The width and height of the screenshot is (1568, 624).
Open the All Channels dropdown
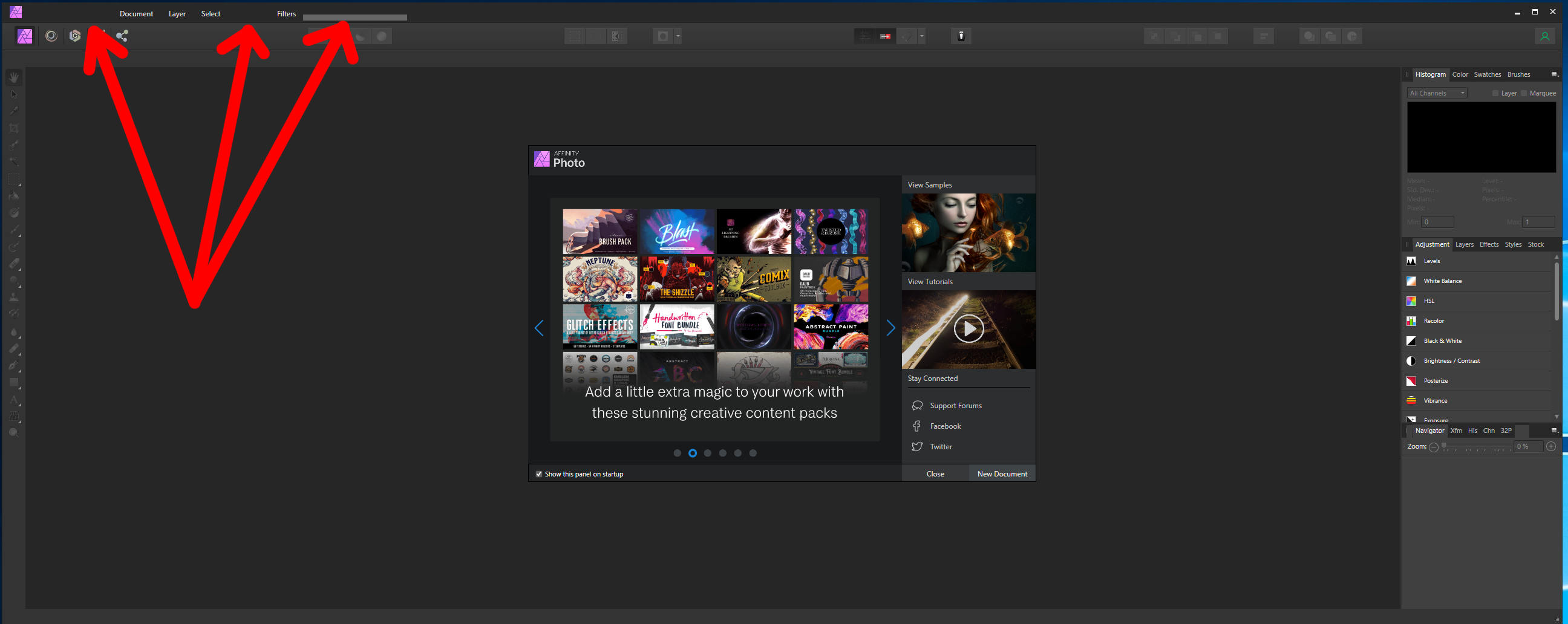[1437, 93]
